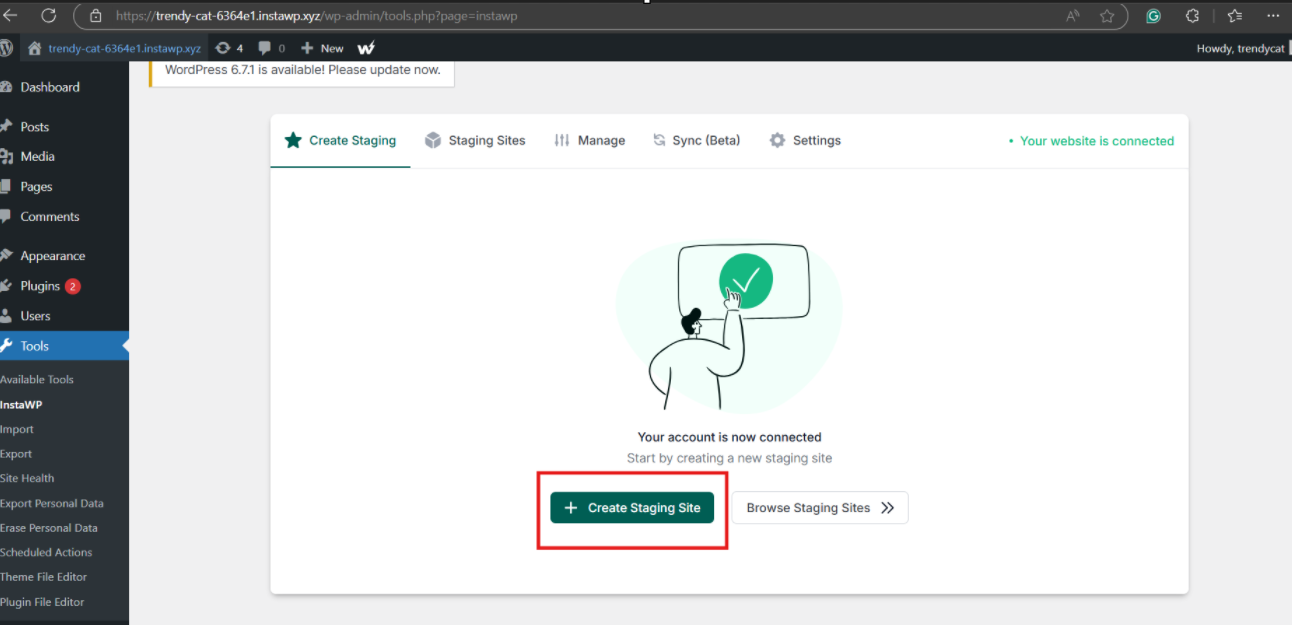Open the browser extensions puzzle icon

[x=1192, y=16]
